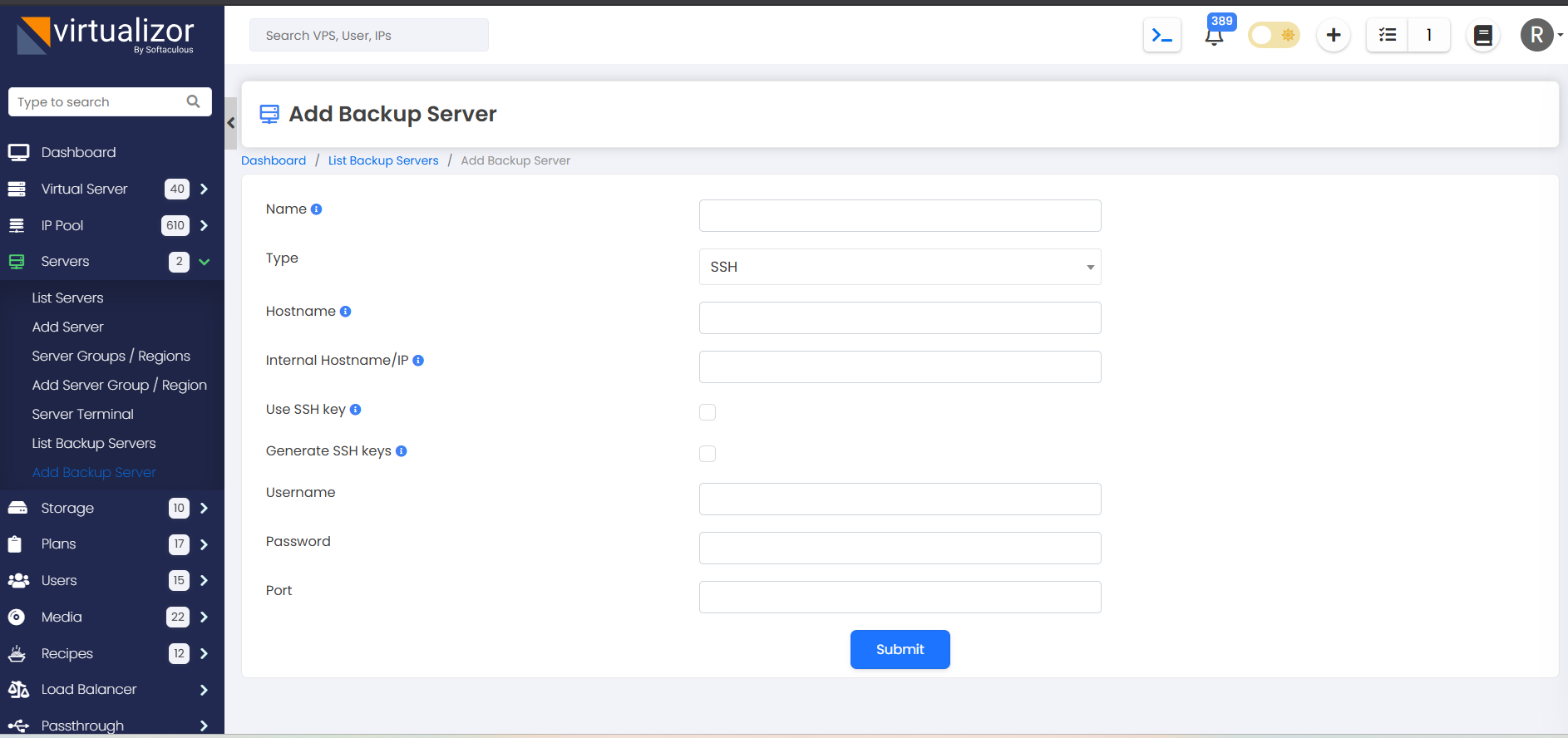Open the documentation book icon
Screen dimensions: 1568x738
[x=1482, y=36]
